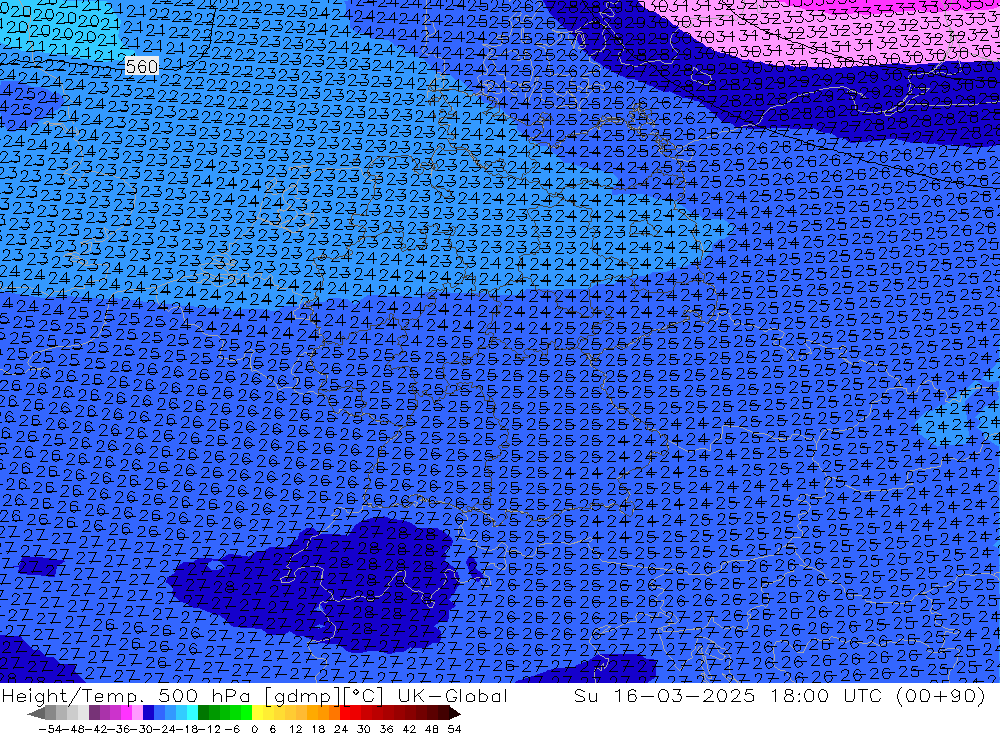Click the '12' legend scale value
The image size is (1000, 733).
pyautogui.click(x=296, y=729)
